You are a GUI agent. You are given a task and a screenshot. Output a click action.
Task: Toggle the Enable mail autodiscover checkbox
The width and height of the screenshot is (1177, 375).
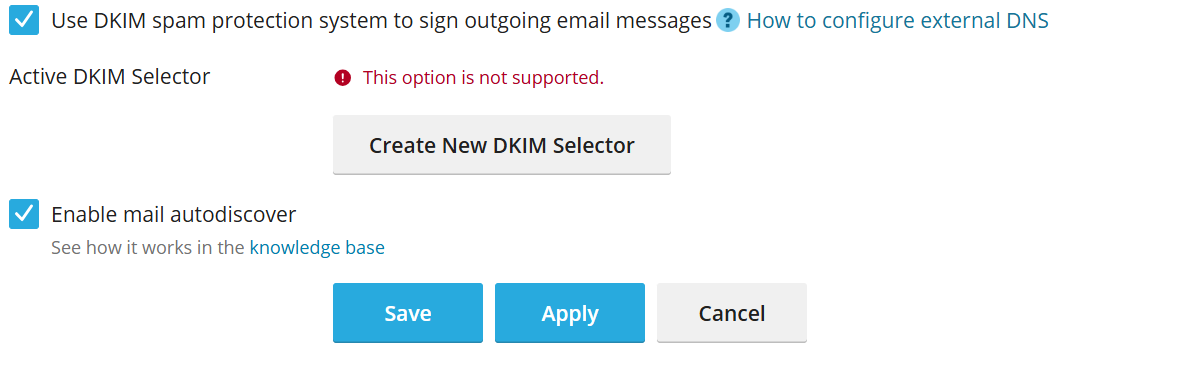[24, 214]
